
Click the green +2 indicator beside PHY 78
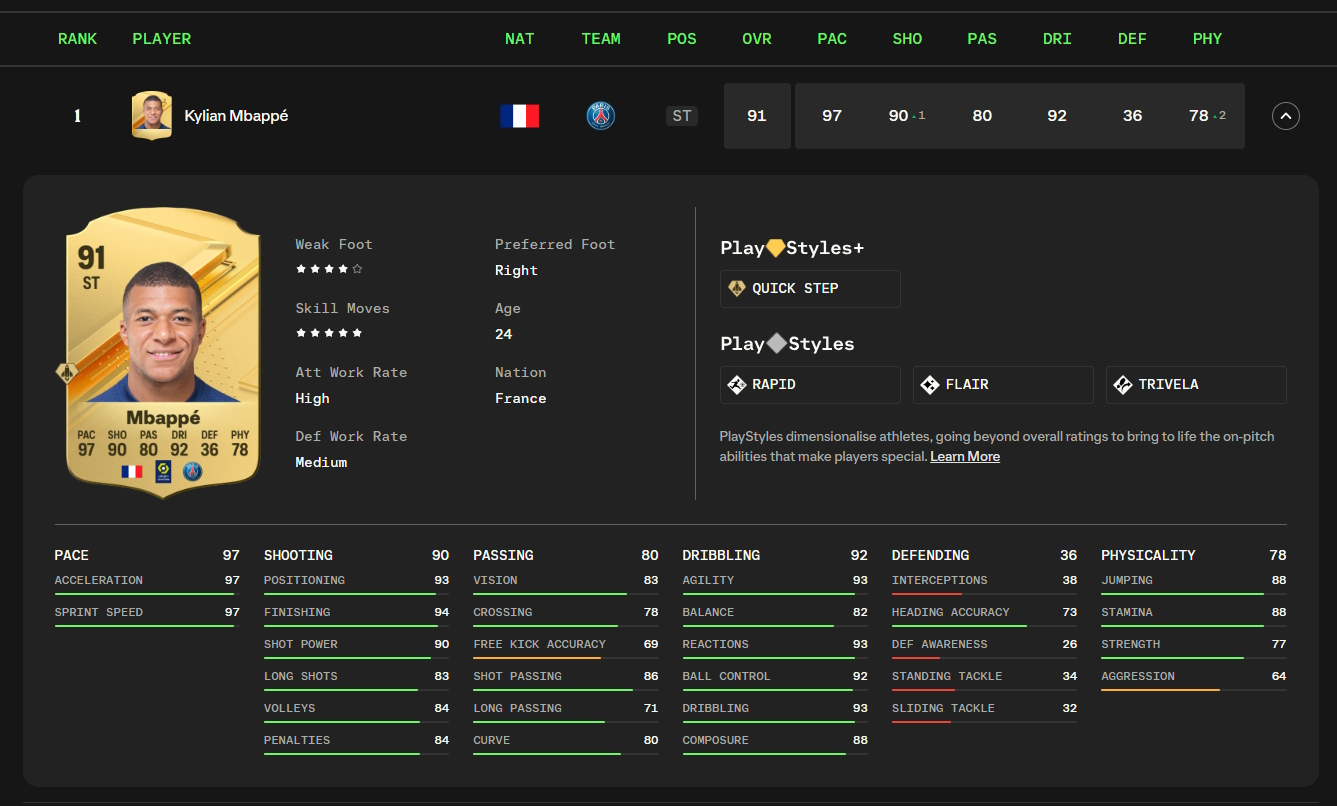1220,116
